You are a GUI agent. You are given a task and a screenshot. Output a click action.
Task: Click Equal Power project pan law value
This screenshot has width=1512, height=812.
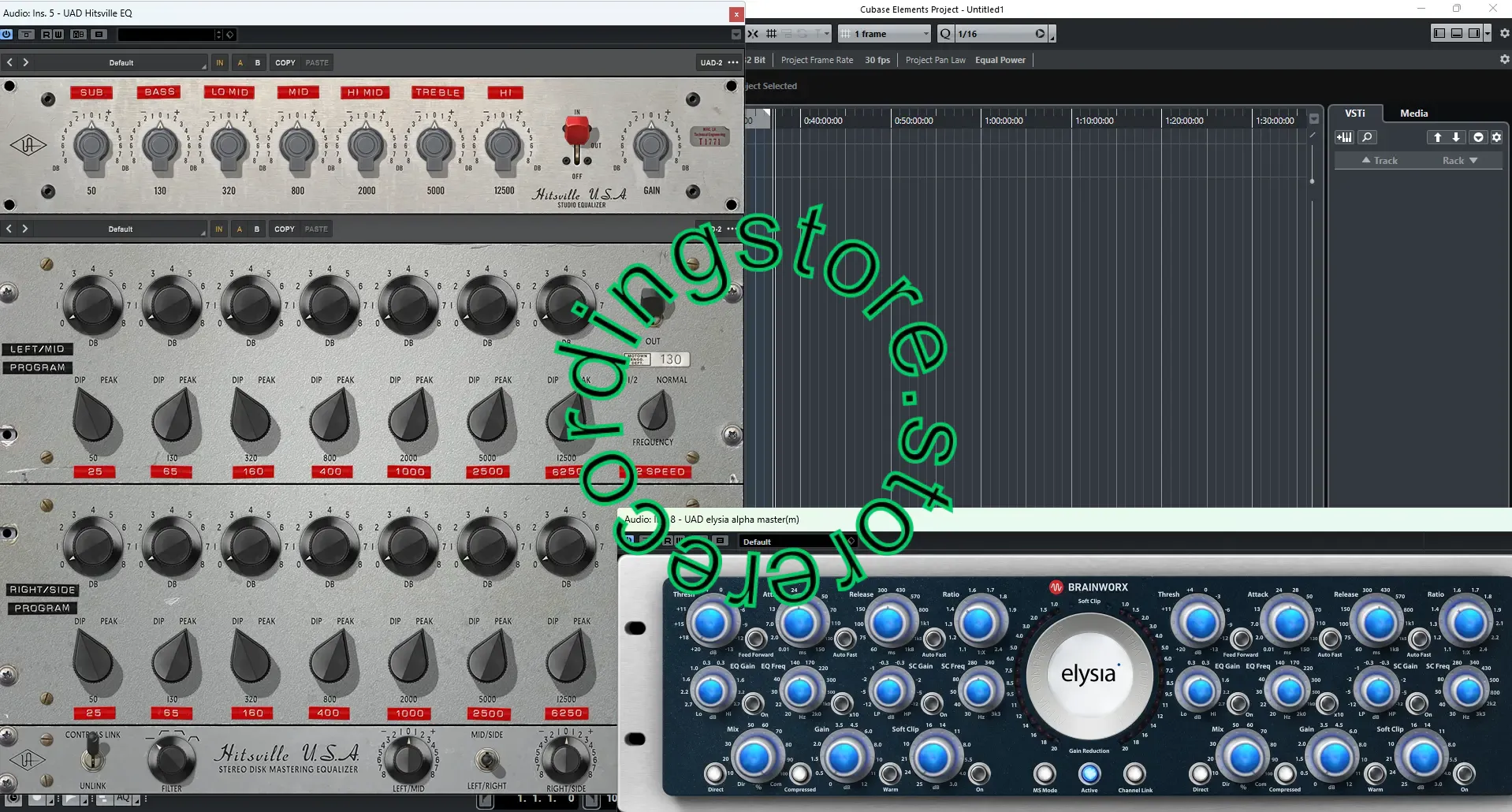click(1000, 60)
